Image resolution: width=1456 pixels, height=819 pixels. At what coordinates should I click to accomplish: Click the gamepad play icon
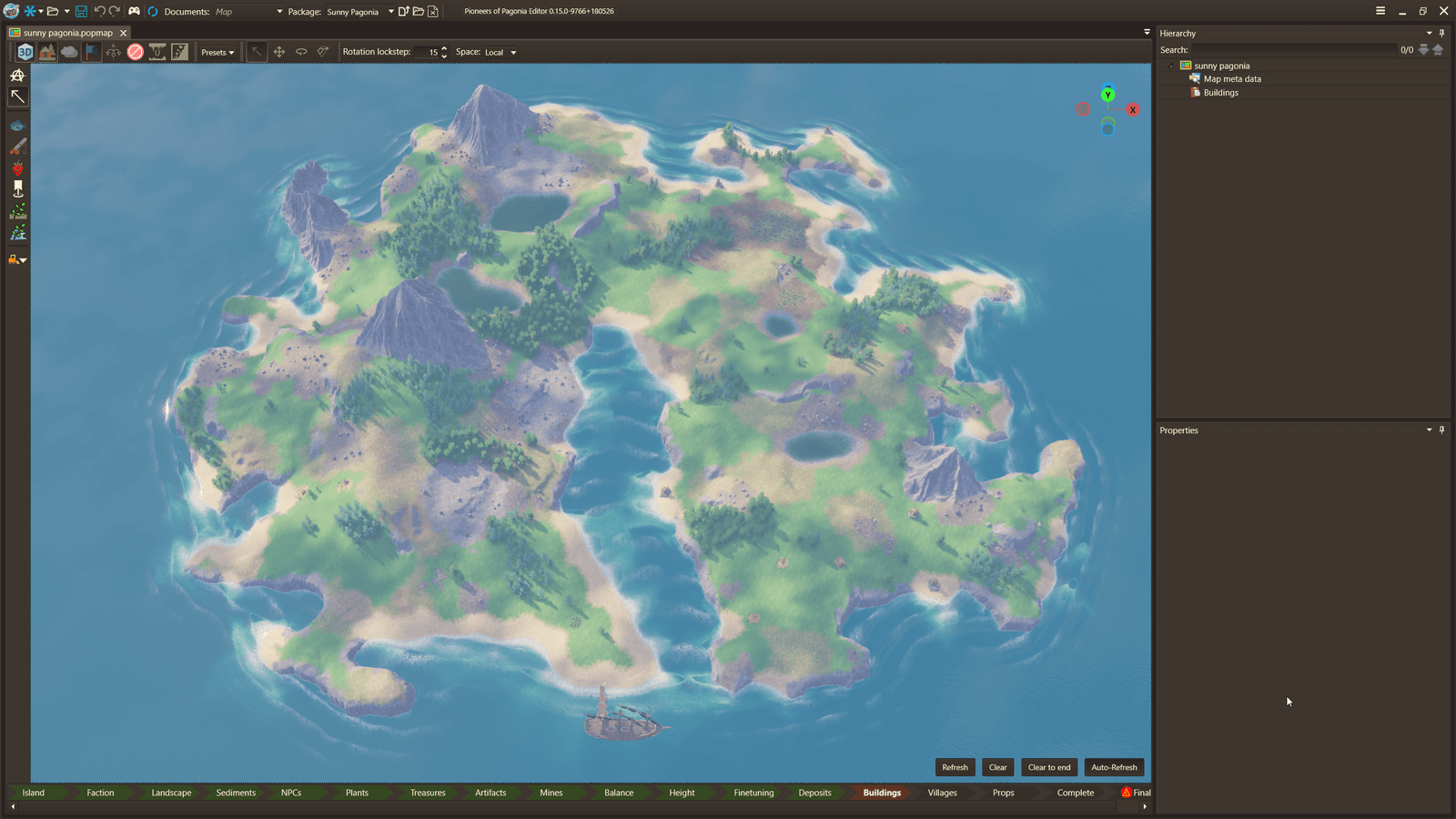point(134,11)
